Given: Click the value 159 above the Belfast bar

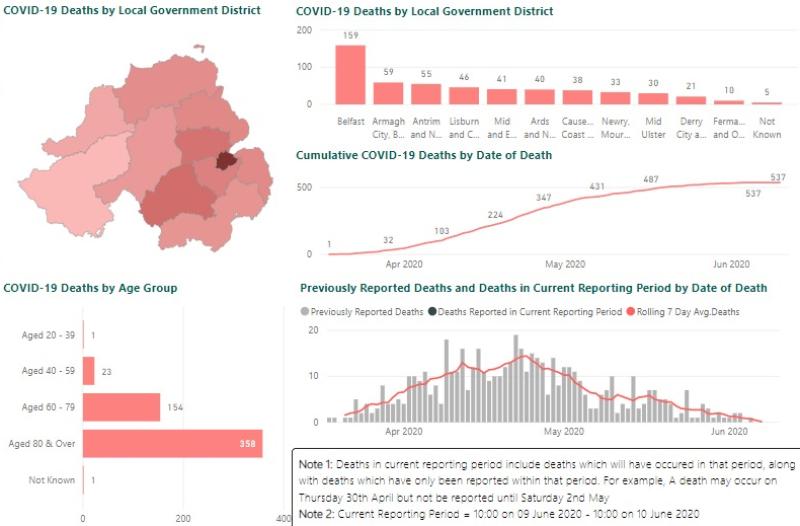Looking at the screenshot, I should pos(351,35).
